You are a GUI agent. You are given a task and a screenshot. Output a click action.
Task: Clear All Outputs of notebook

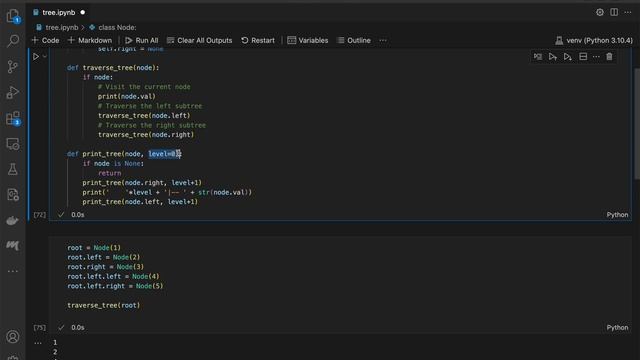point(200,40)
